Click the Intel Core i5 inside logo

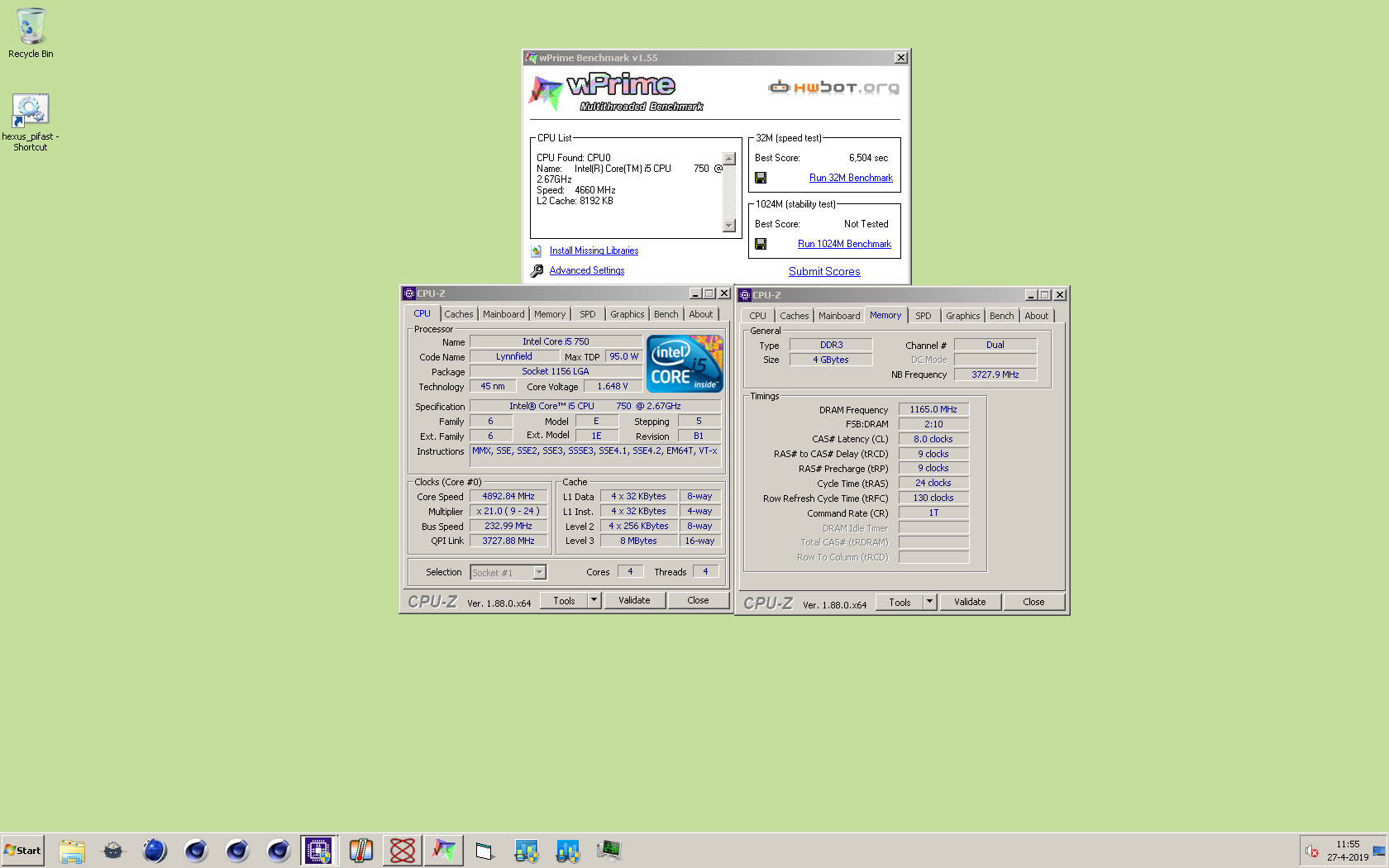pyautogui.click(x=685, y=364)
